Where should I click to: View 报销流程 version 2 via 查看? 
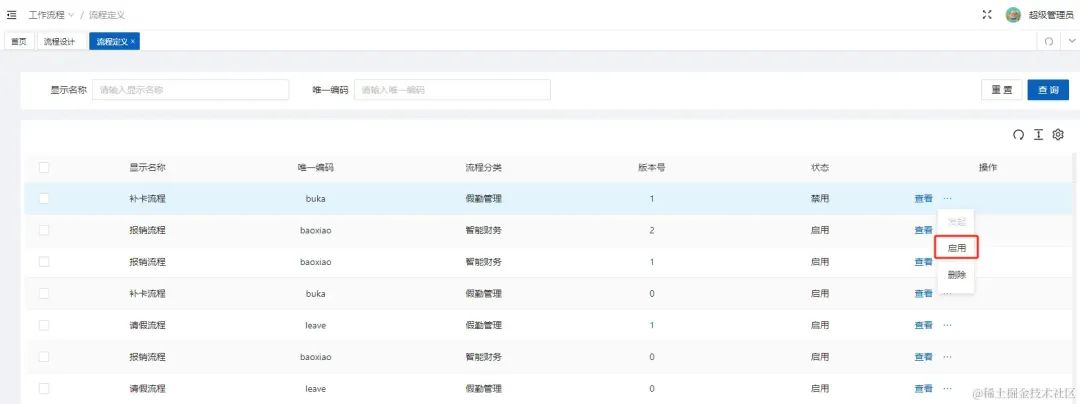(923, 230)
